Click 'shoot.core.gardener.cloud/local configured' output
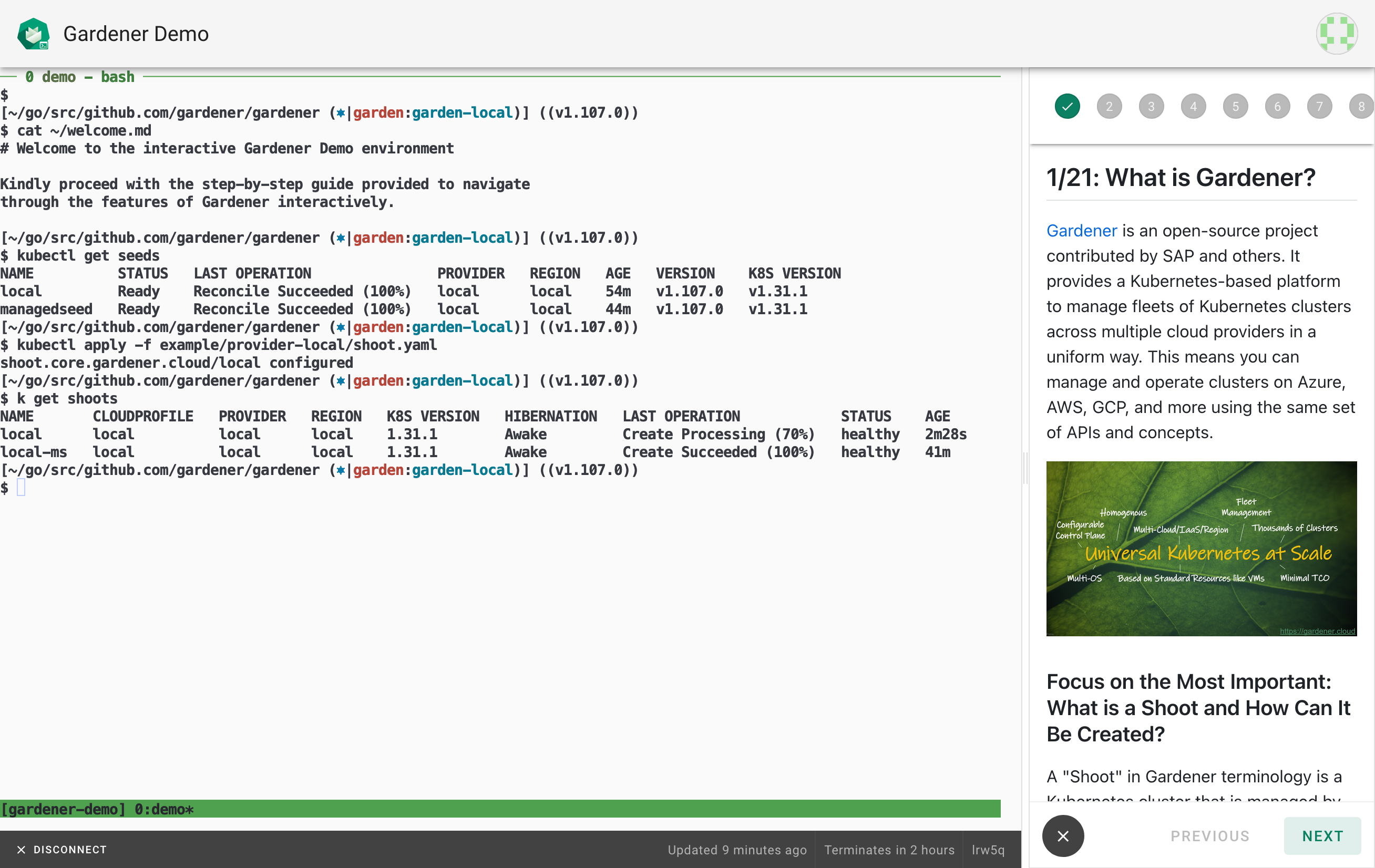This screenshot has width=1375, height=868. [x=177, y=363]
